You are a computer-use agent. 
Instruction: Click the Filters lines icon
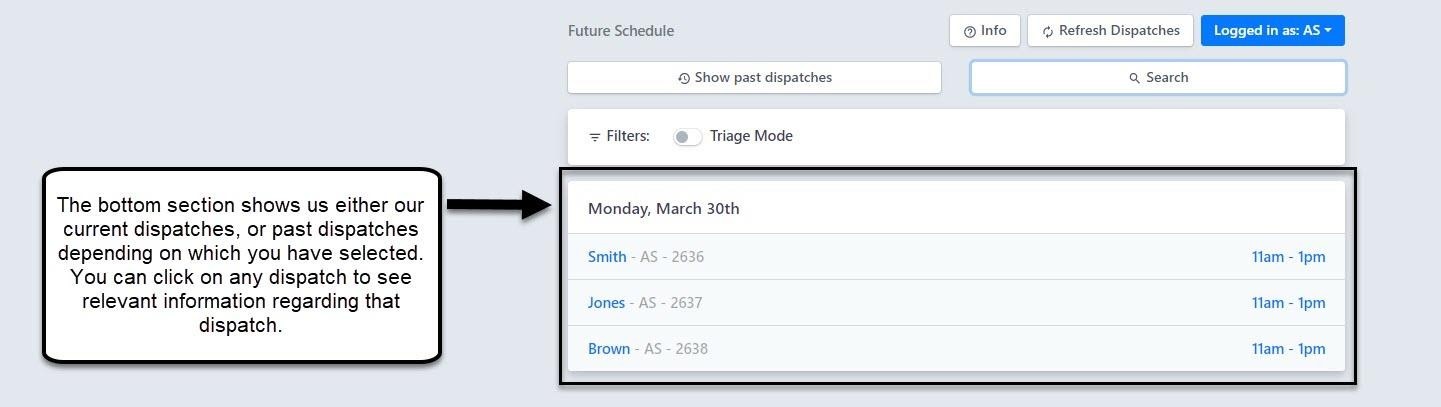click(x=595, y=137)
